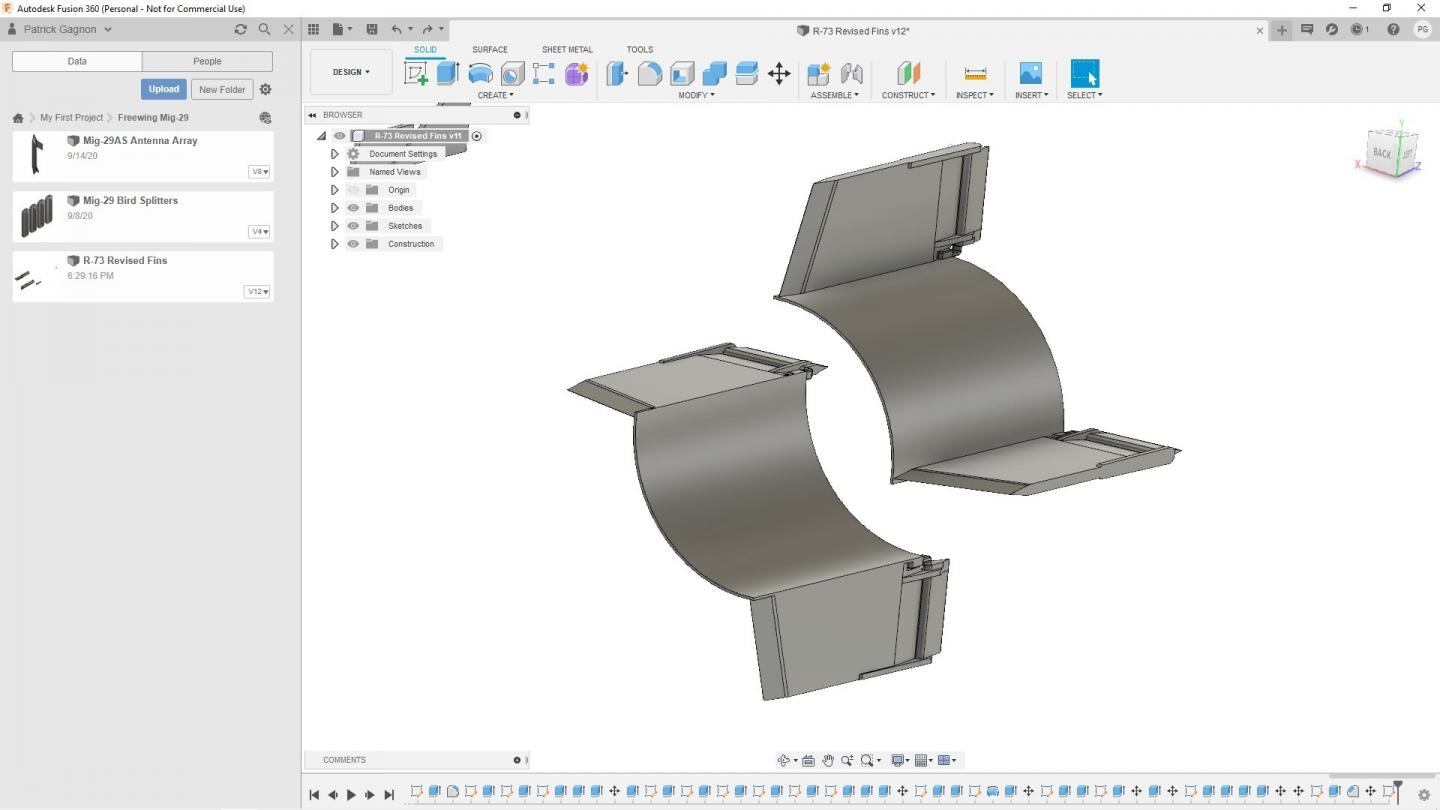The image size is (1440, 810).
Task: Select the Data tab in data panel
Action: point(77,61)
